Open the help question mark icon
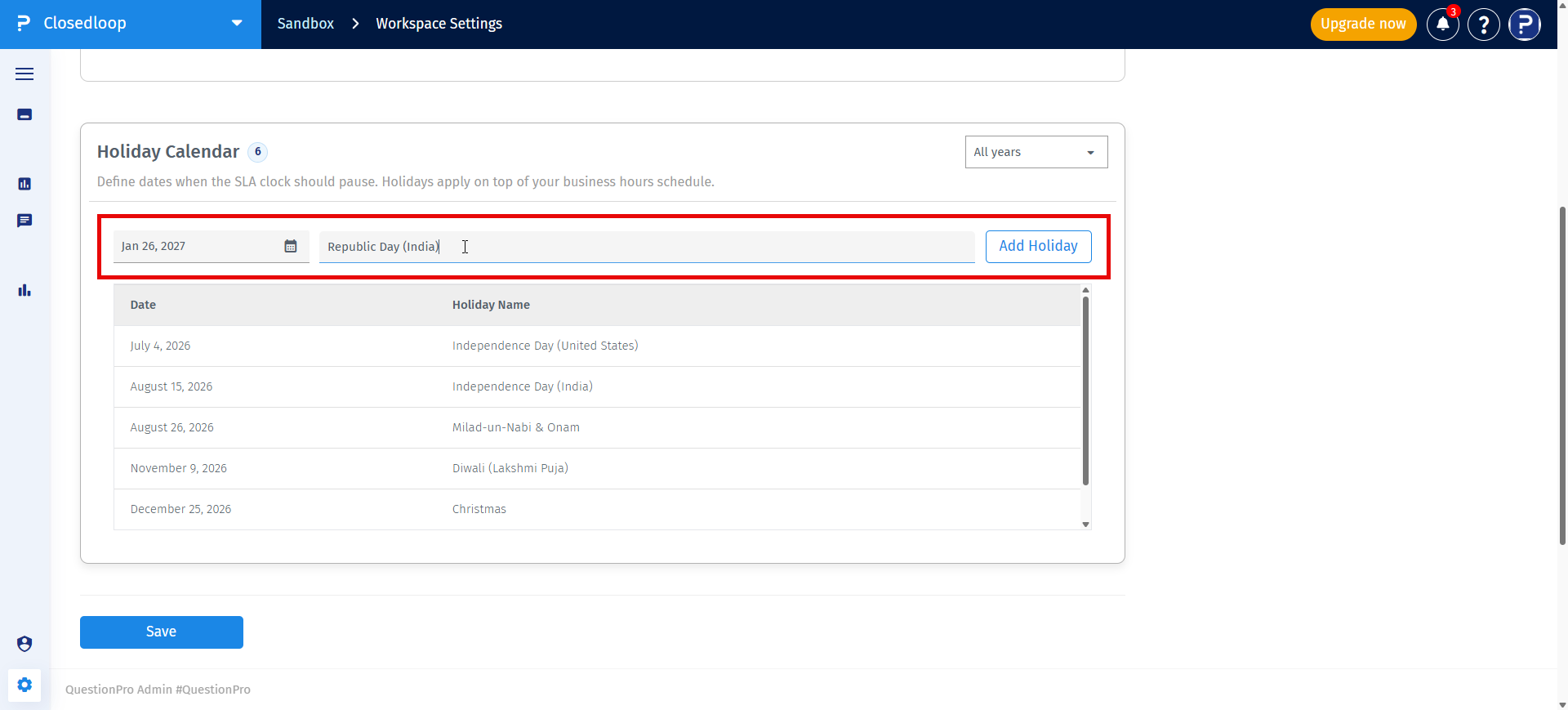 (1484, 25)
